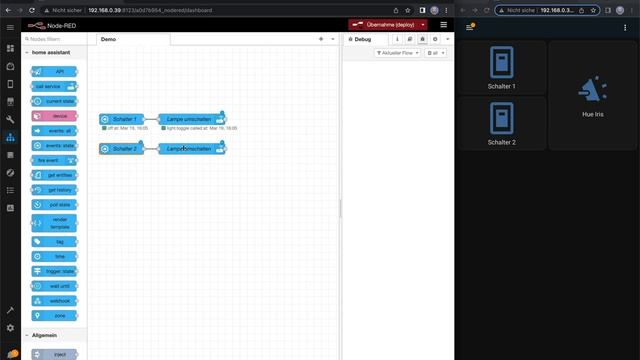Open sidebar tabs dropdown arrow
Viewport: 640px width, 360px height.
point(448,39)
